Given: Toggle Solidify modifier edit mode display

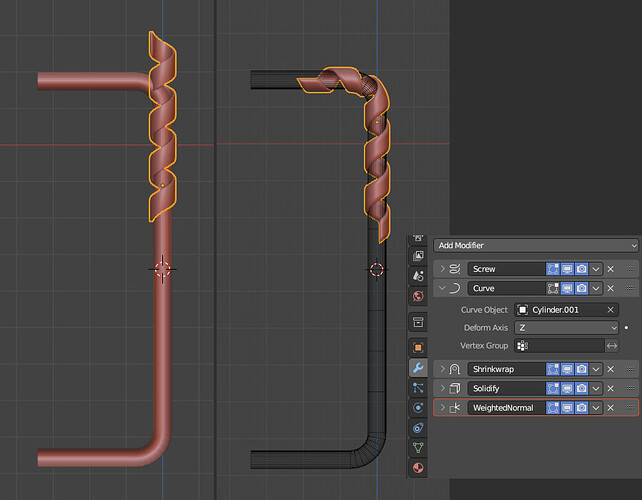Looking at the screenshot, I should (553, 388).
